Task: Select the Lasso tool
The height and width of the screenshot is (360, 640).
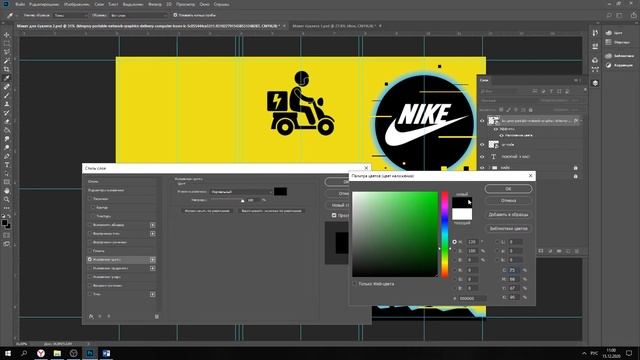Action: tap(7, 52)
